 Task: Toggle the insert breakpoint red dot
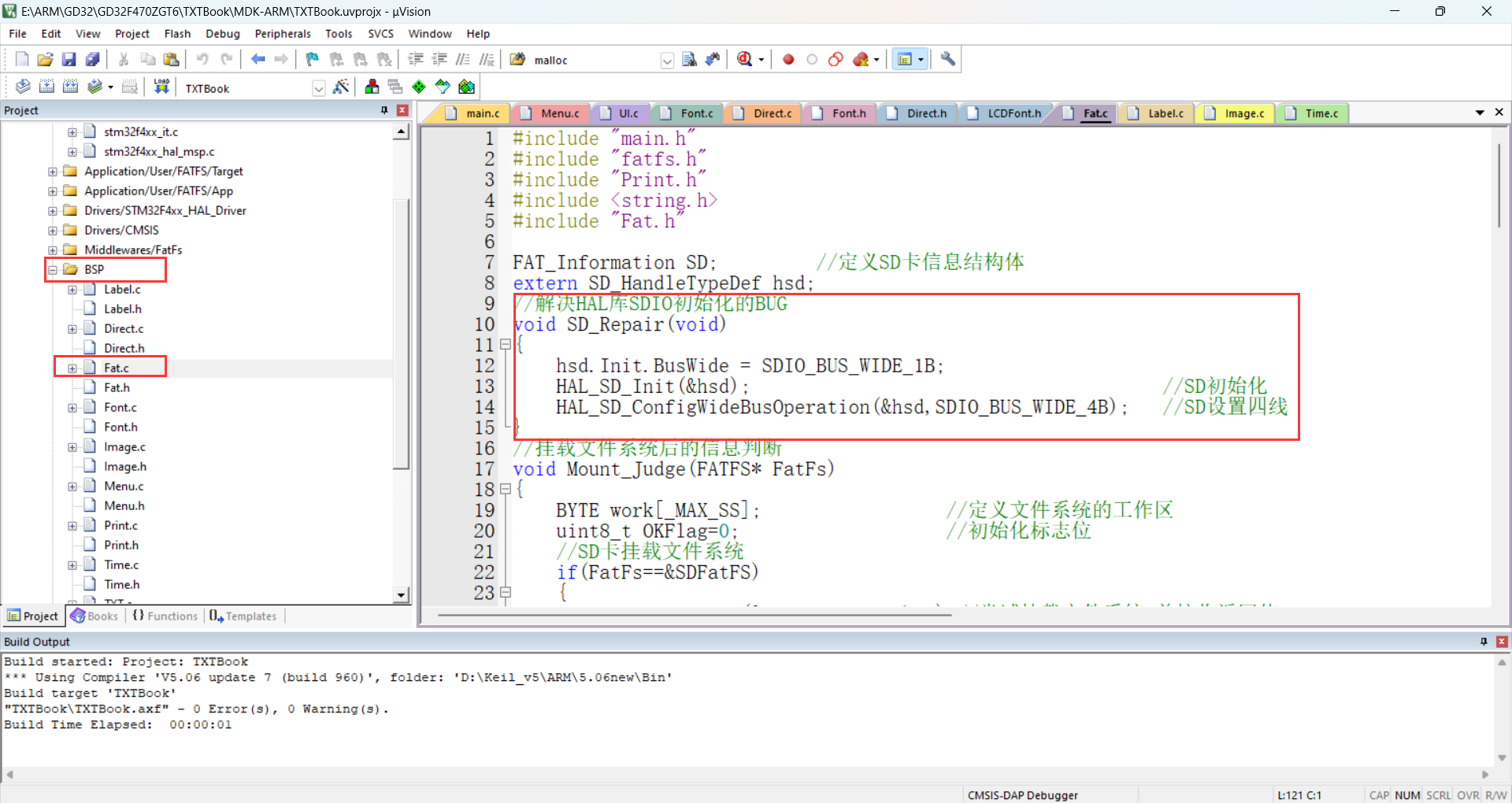788,60
